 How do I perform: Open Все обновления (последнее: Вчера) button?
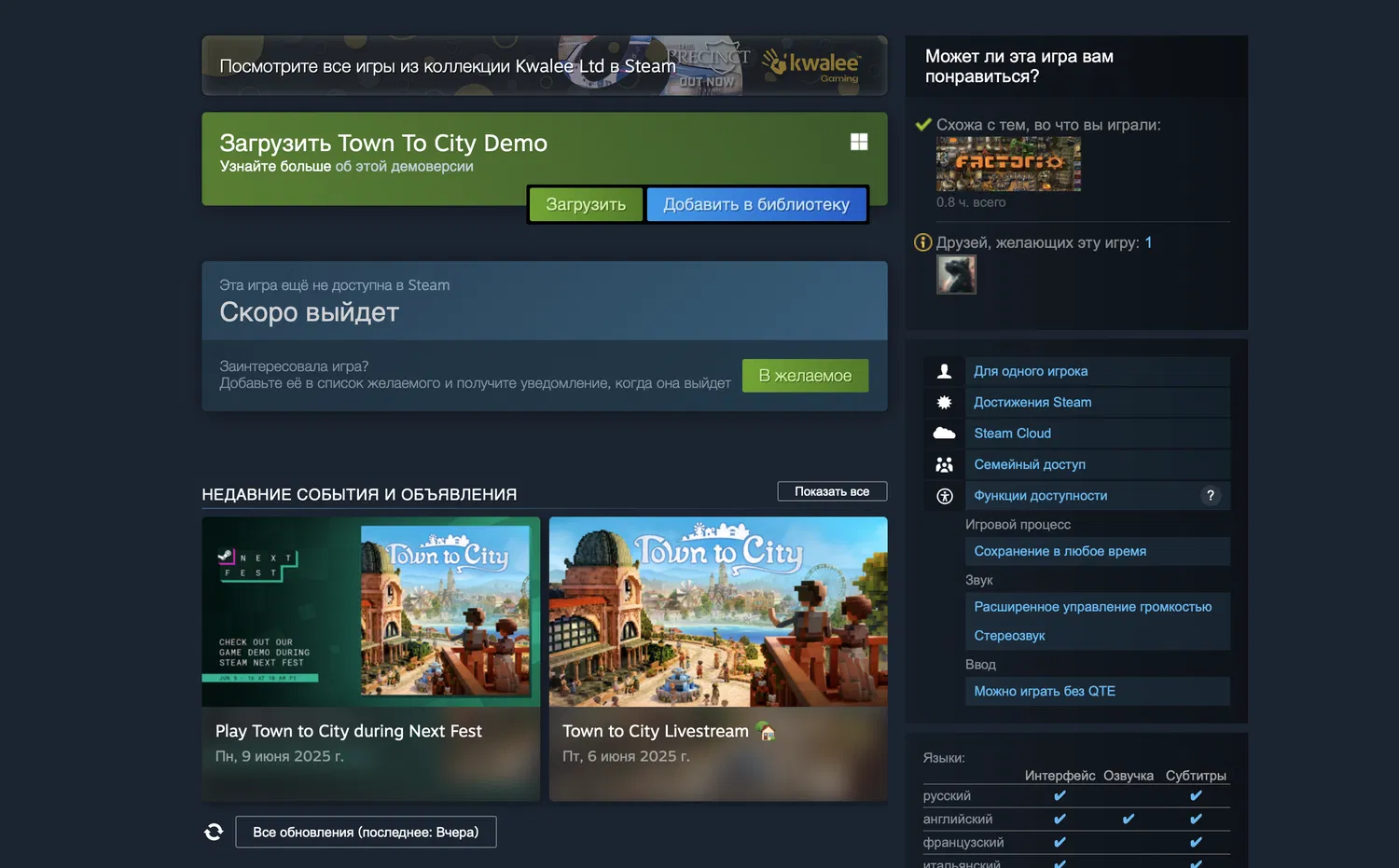point(366,832)
